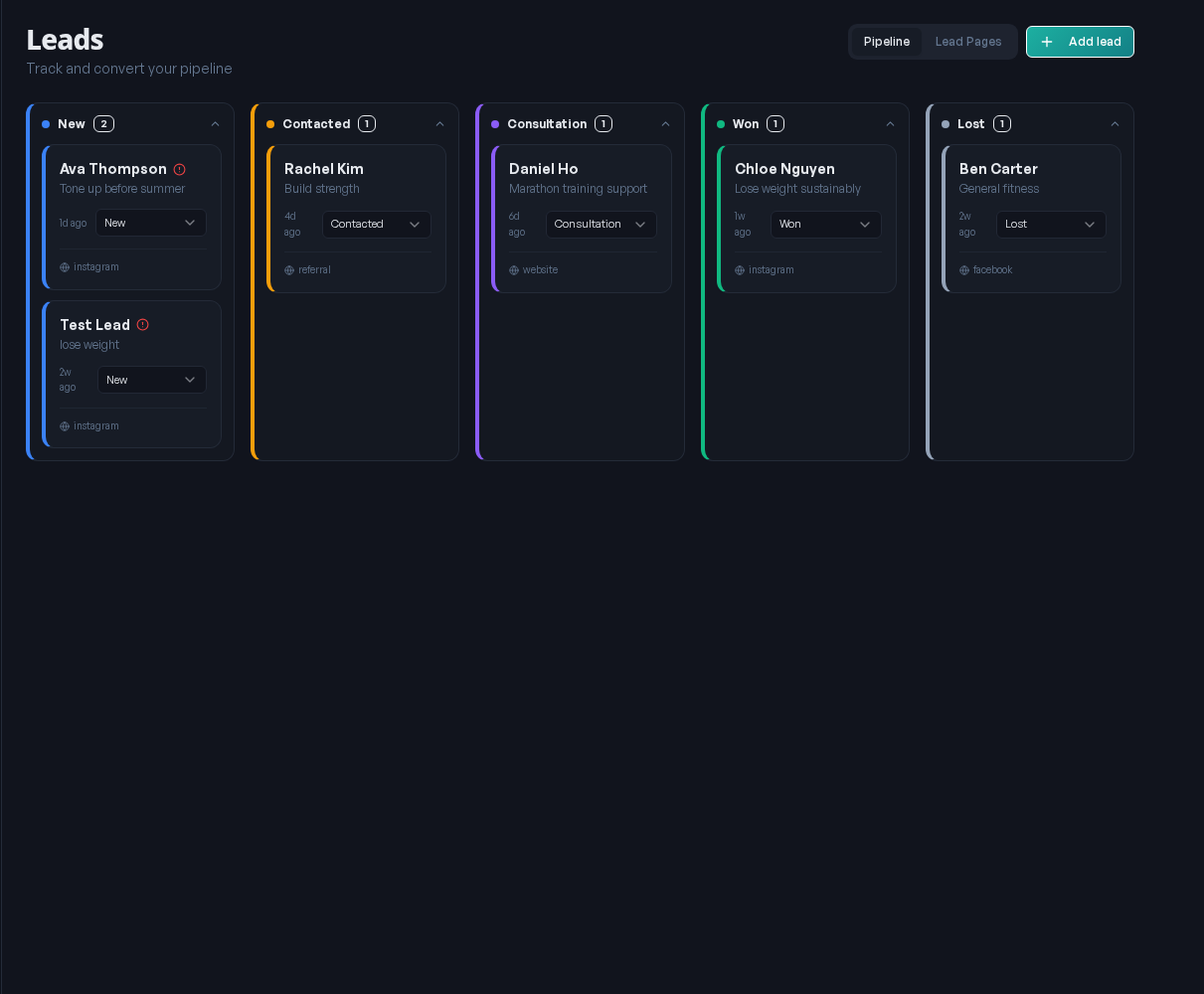Screen dimensions: 1204x994
Task: Click the globe icon beside referral source
Action: point(289,270)
